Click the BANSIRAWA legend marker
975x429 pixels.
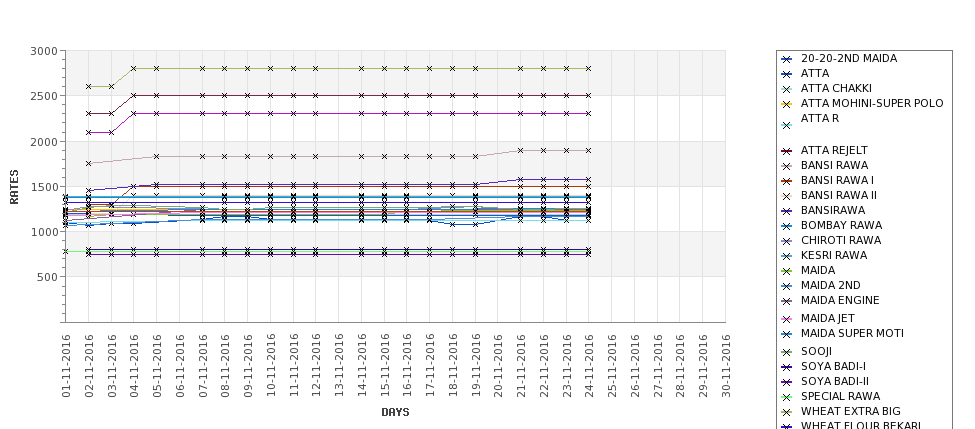787,211
